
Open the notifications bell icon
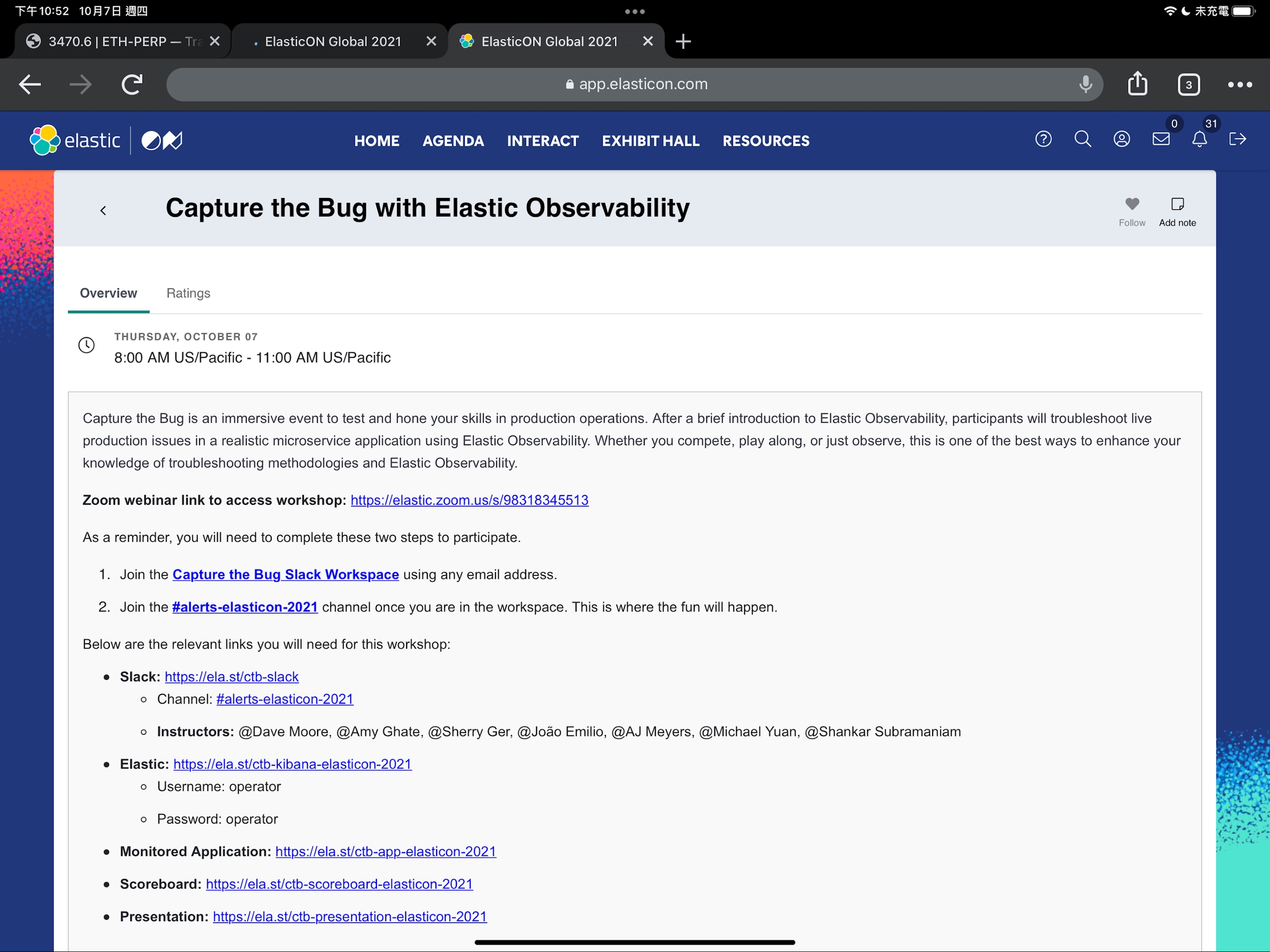click(x=1199, y=139)
